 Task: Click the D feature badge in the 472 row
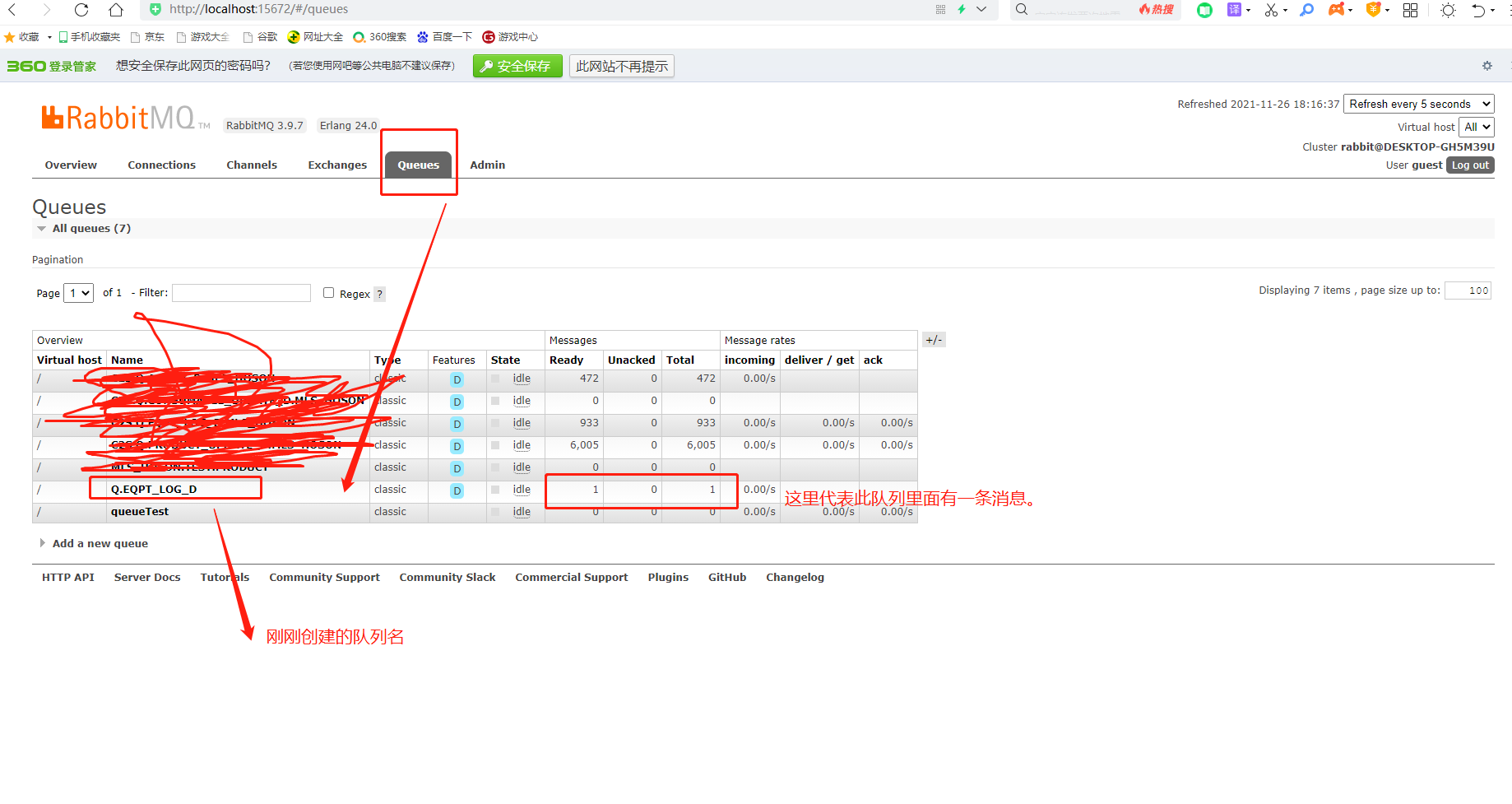pos(457,379)
